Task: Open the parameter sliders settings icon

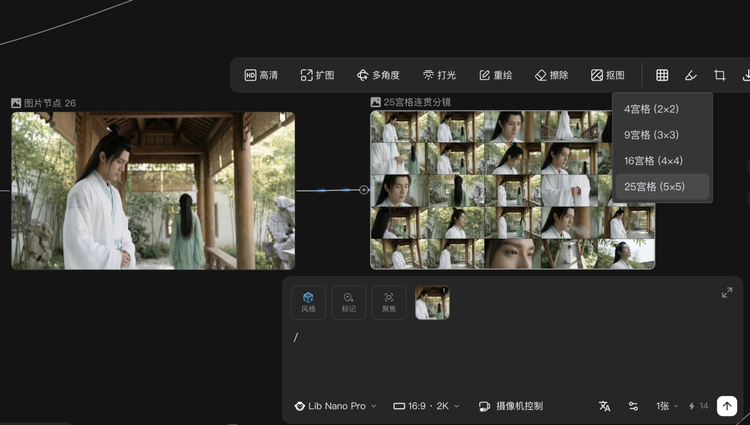Action: click(633, 406)
